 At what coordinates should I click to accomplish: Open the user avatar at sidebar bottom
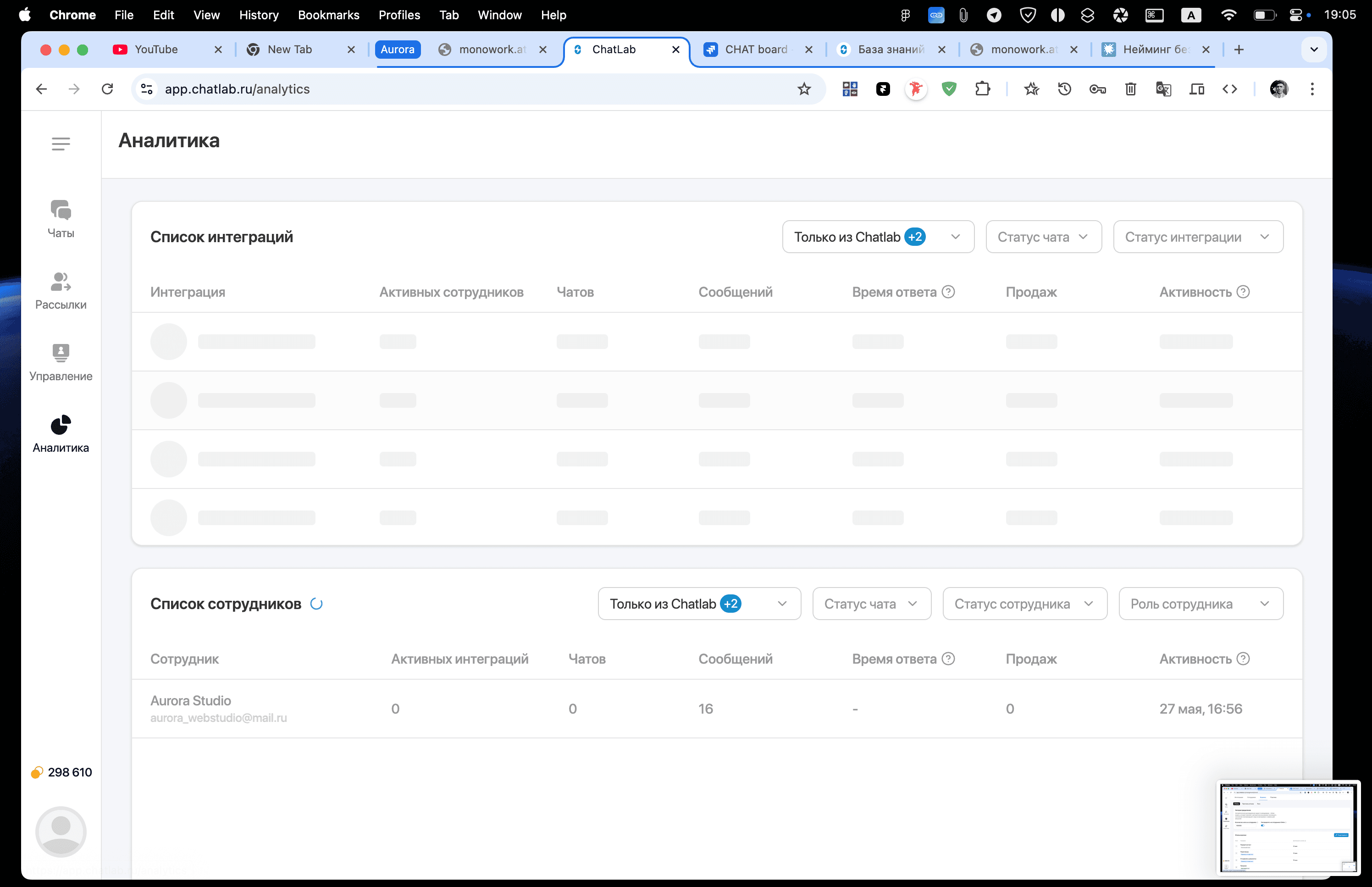pos(61,831)
